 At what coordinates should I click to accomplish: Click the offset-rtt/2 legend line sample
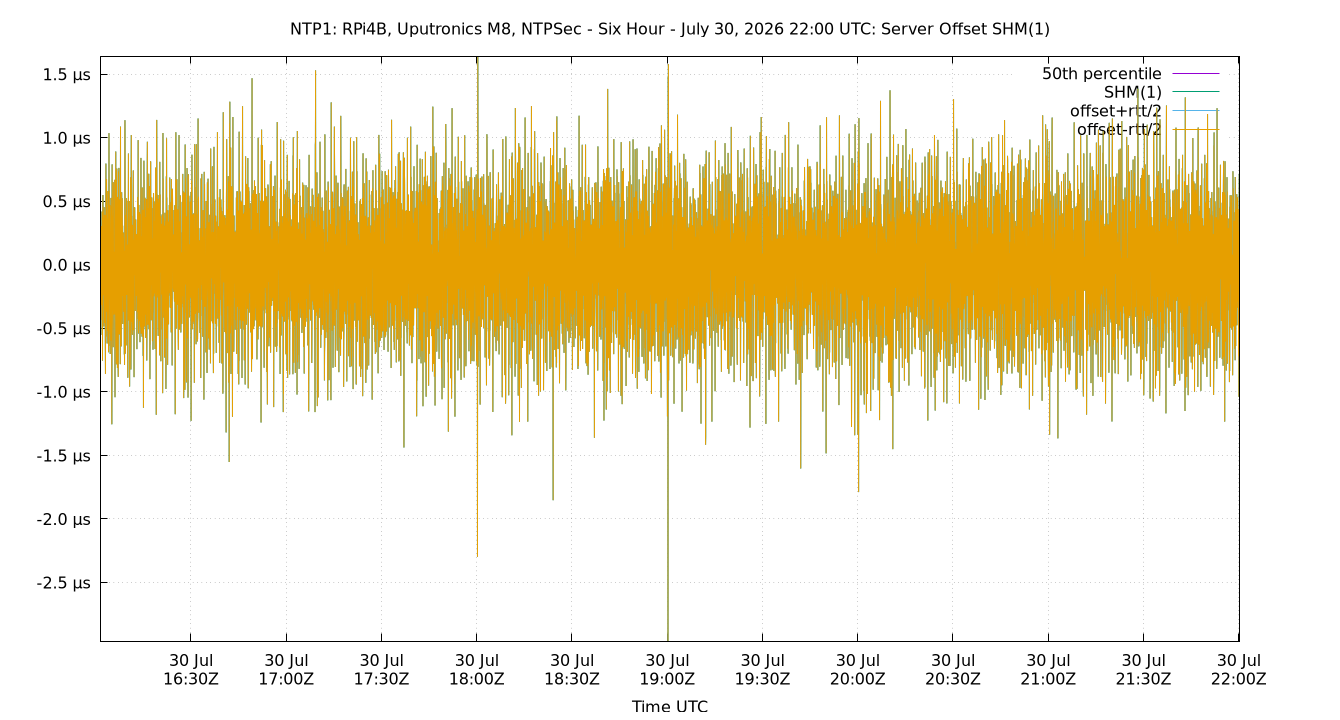point(1195,129)
